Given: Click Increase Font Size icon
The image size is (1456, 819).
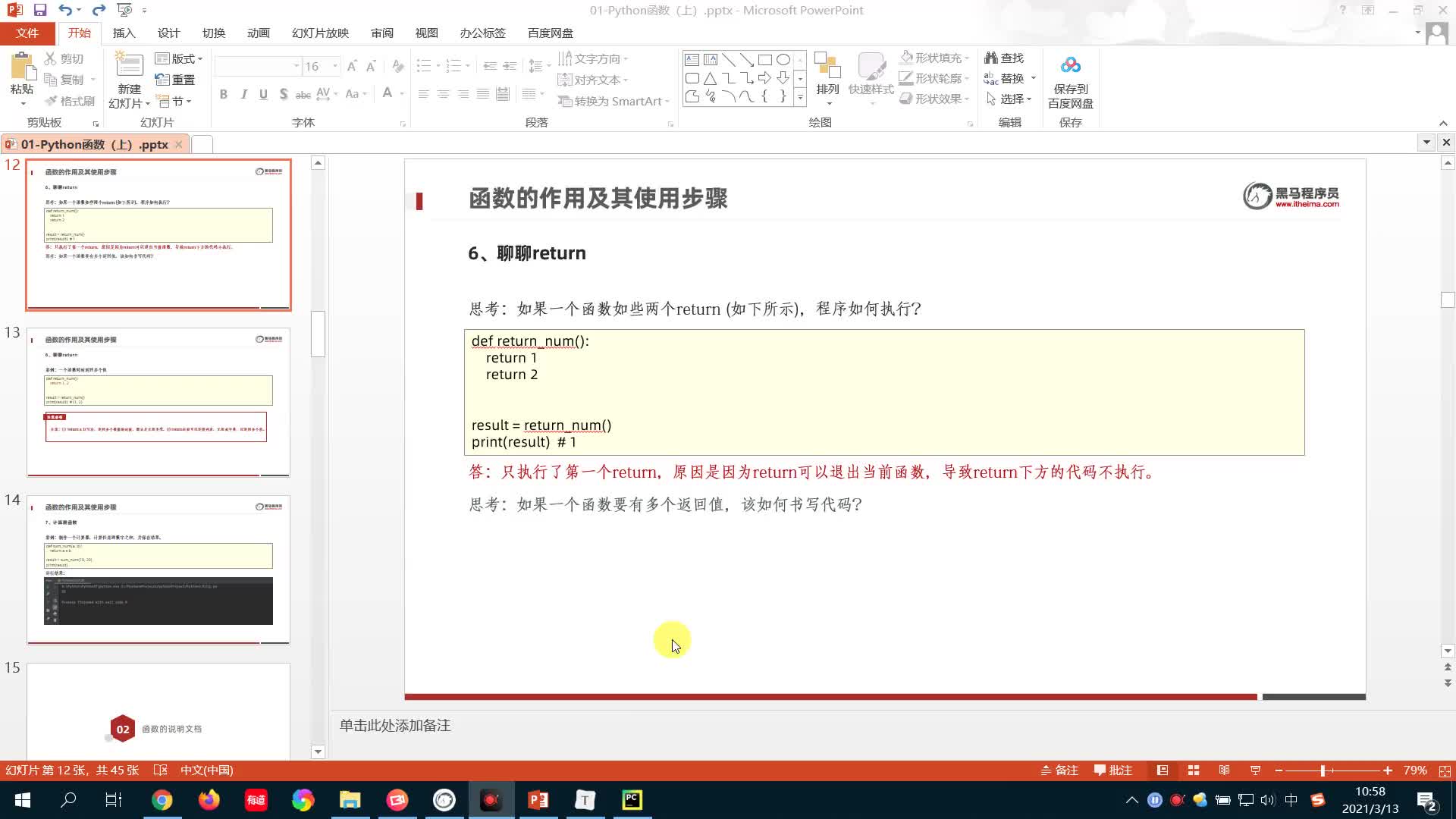Looking at the screenshot, I should point(352,67).
